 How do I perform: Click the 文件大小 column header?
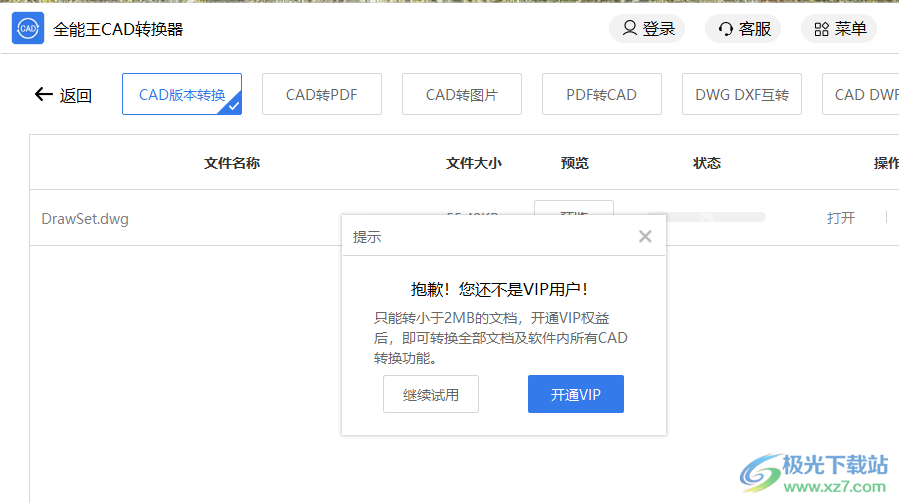[x=474, y=163]
